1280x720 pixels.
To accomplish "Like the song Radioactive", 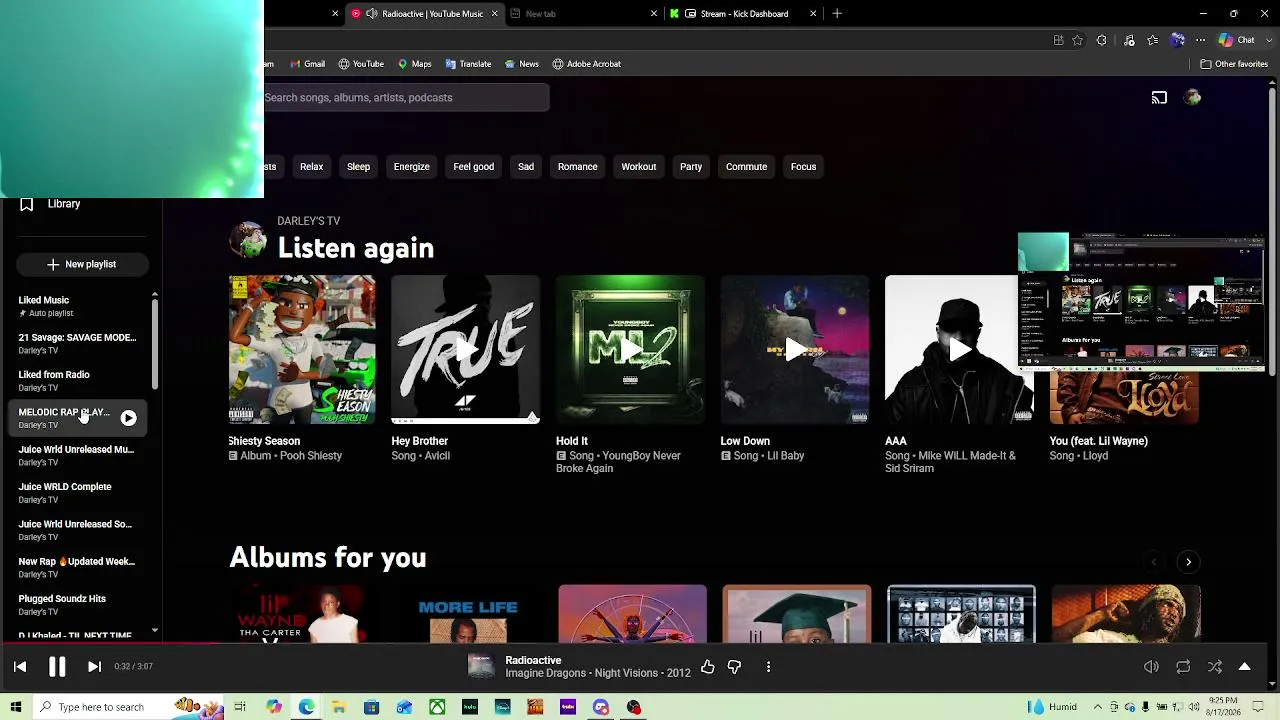I will coord(708,667).
